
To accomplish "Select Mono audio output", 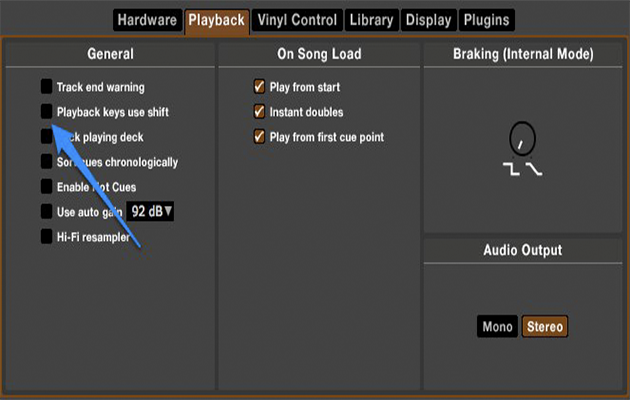I will coord(497,327).
